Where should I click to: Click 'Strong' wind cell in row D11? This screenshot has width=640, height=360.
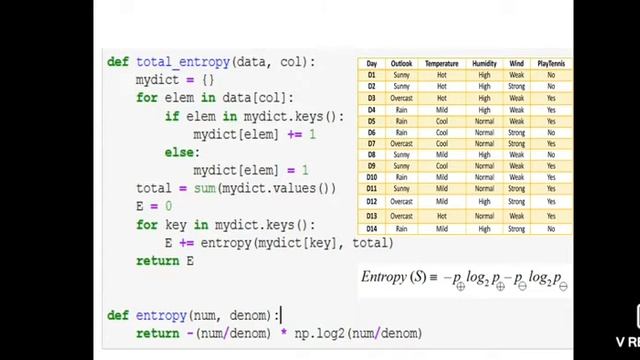point(516,189)
